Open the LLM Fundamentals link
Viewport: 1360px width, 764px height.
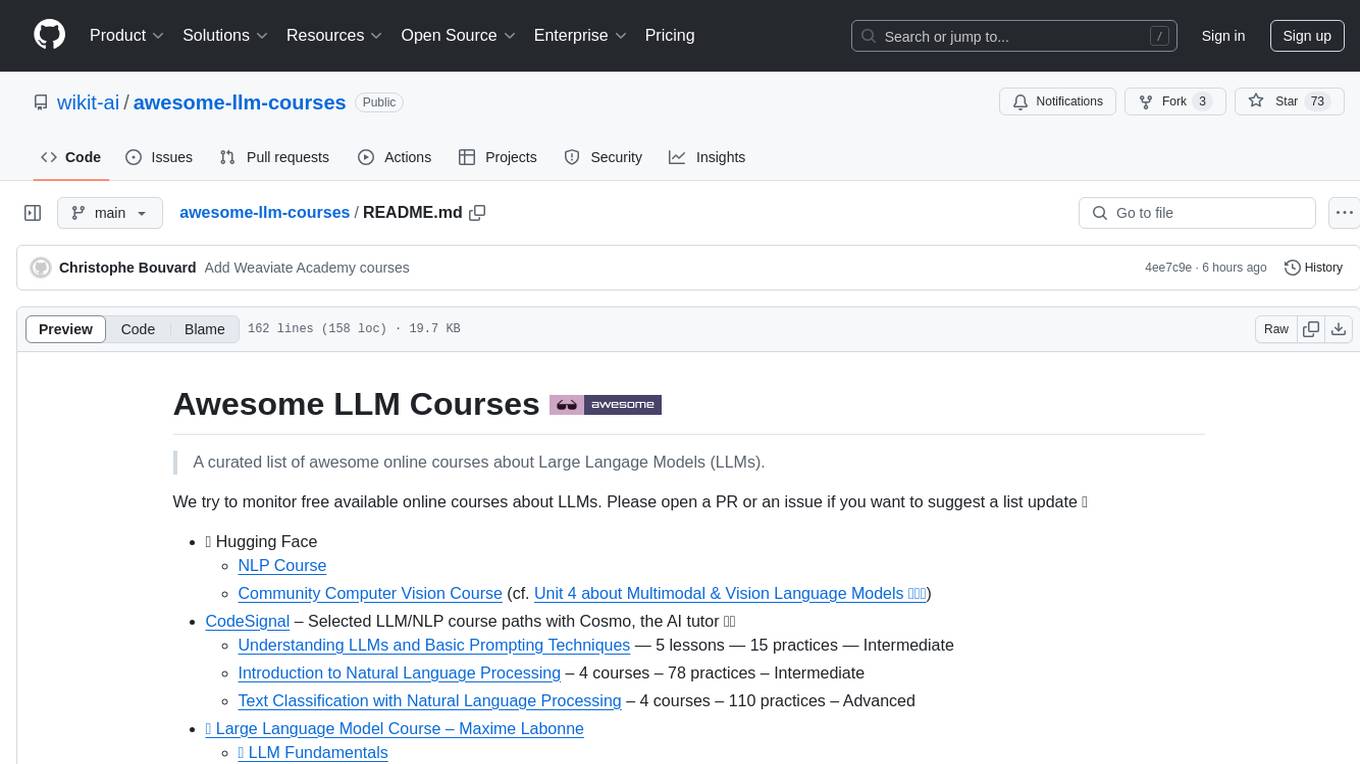tap(313, 753)
